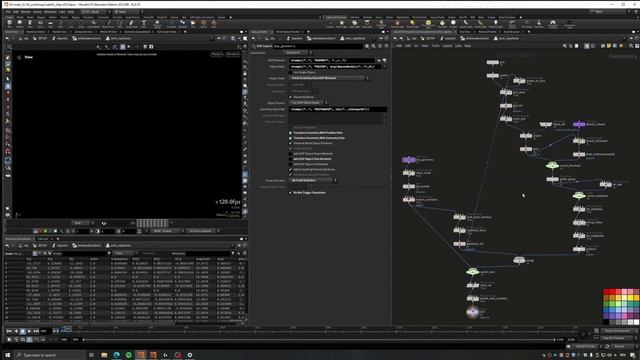The width and height of the screenshot is (640, 360).
Task: Add an Area Light from the shelf
Action: 367,24
